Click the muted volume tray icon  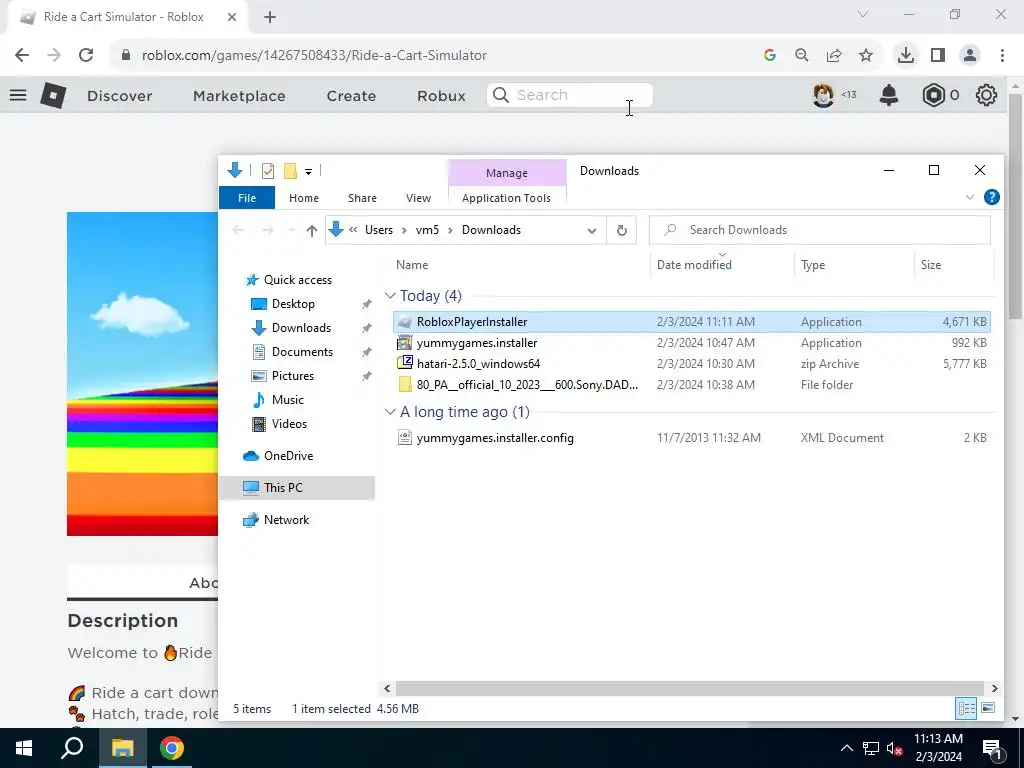click(894, 748)
